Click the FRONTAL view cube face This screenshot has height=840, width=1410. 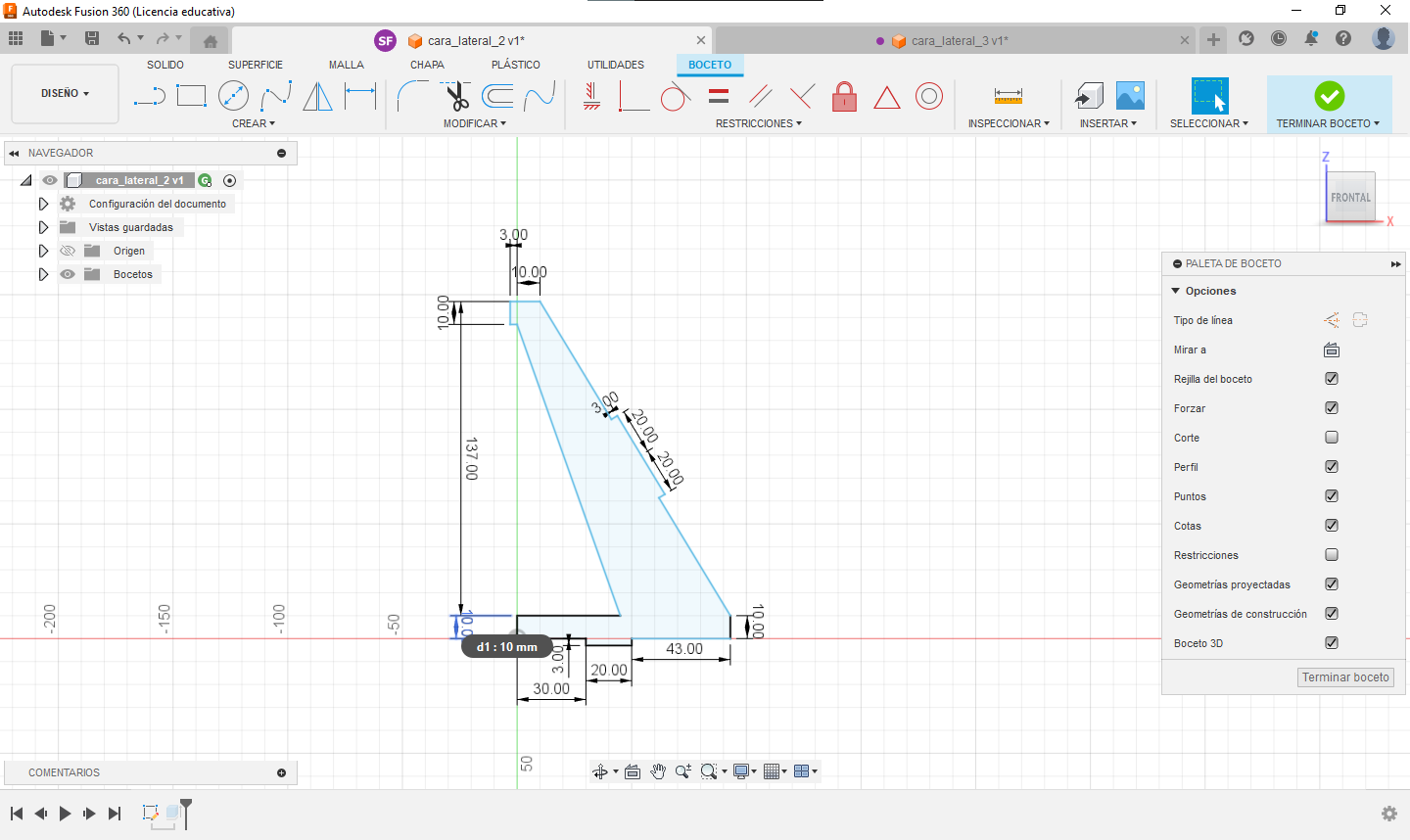click(1350, 197)
